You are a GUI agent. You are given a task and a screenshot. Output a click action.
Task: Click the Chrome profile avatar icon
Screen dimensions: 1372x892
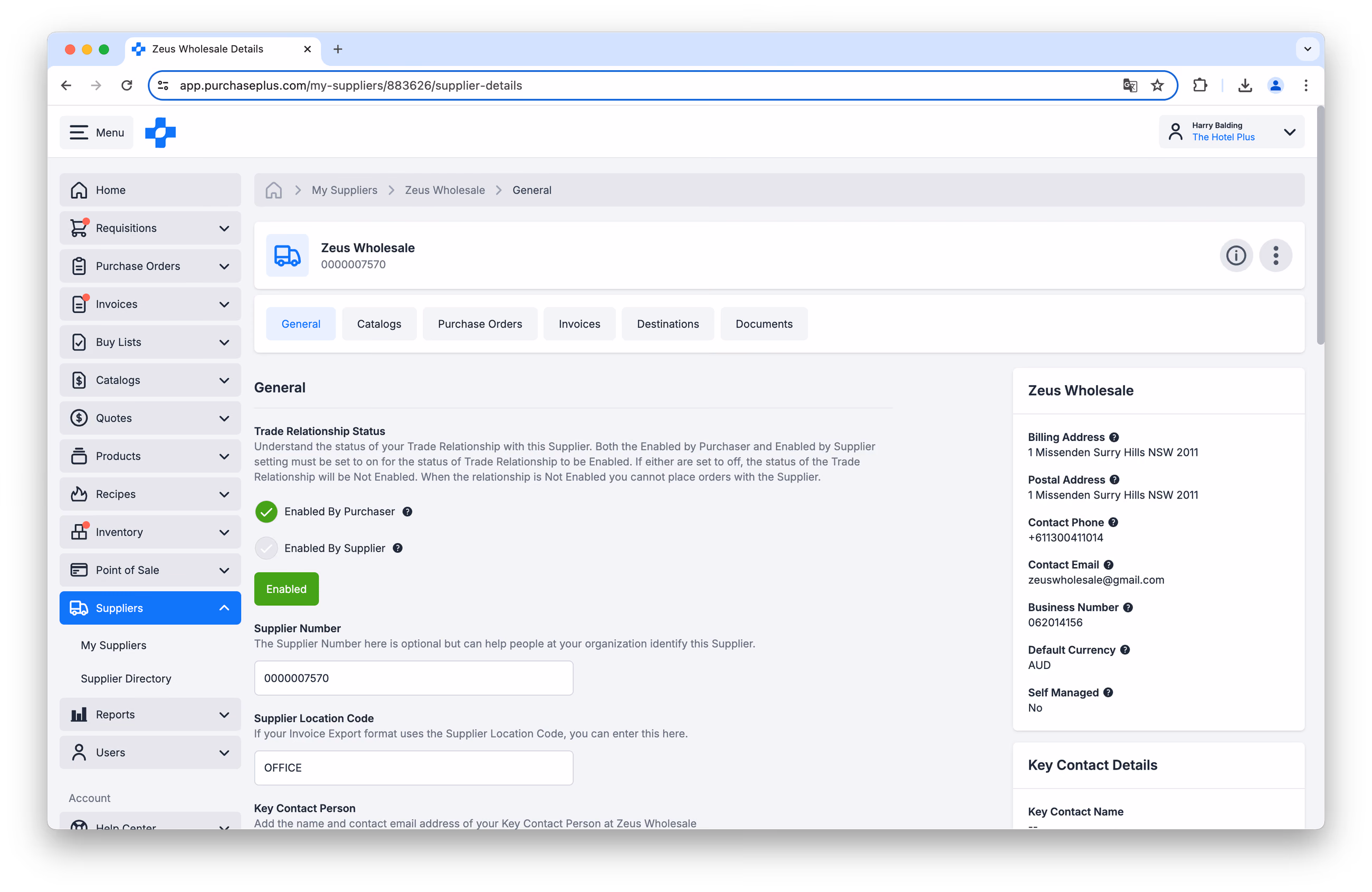tap(1275, 85)
